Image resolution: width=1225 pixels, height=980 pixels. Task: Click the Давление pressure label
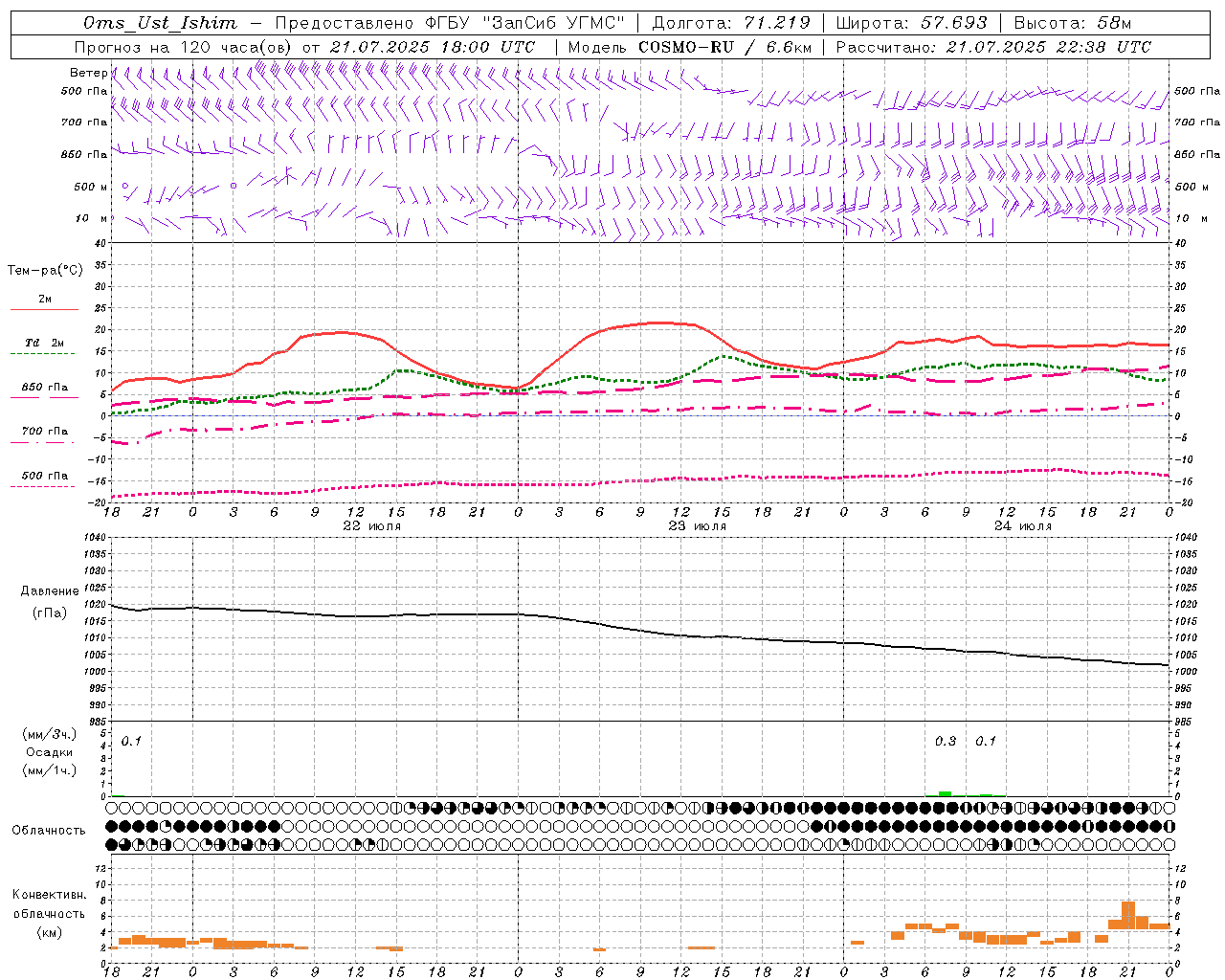pos(50,591)
